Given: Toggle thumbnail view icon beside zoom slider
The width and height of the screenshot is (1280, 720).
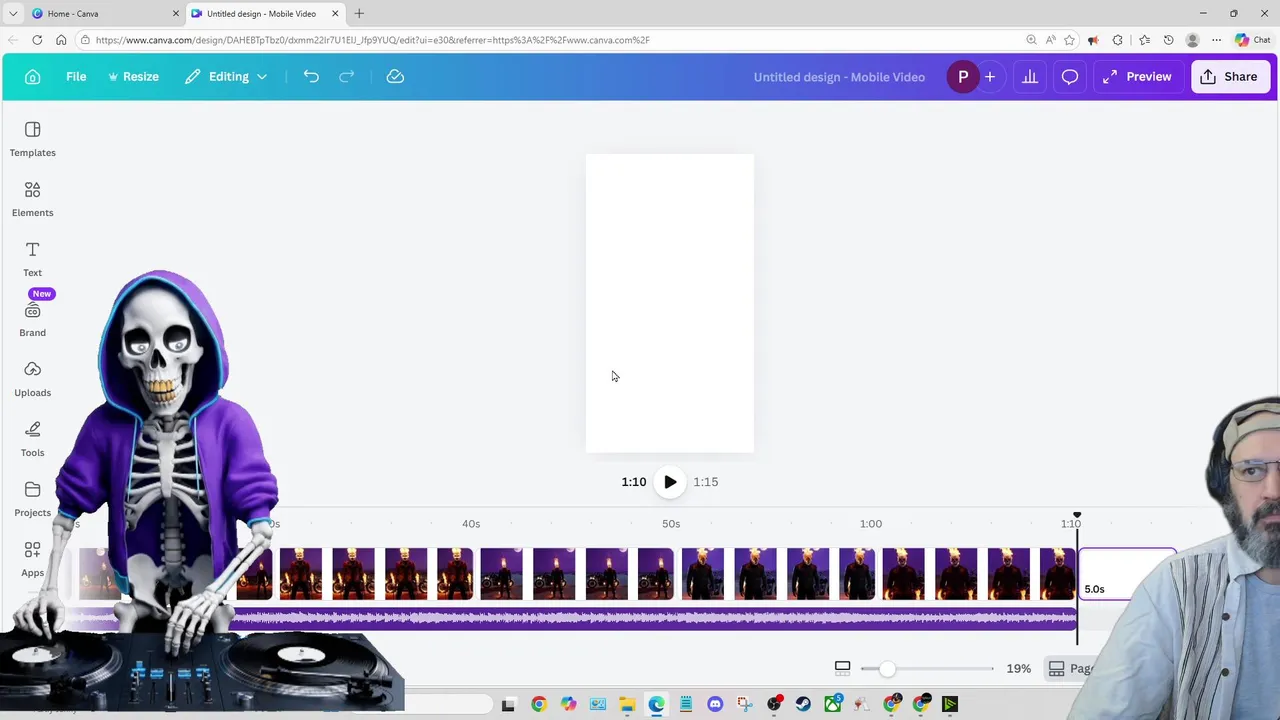Looking at the screenshot, I should point(842,668).
